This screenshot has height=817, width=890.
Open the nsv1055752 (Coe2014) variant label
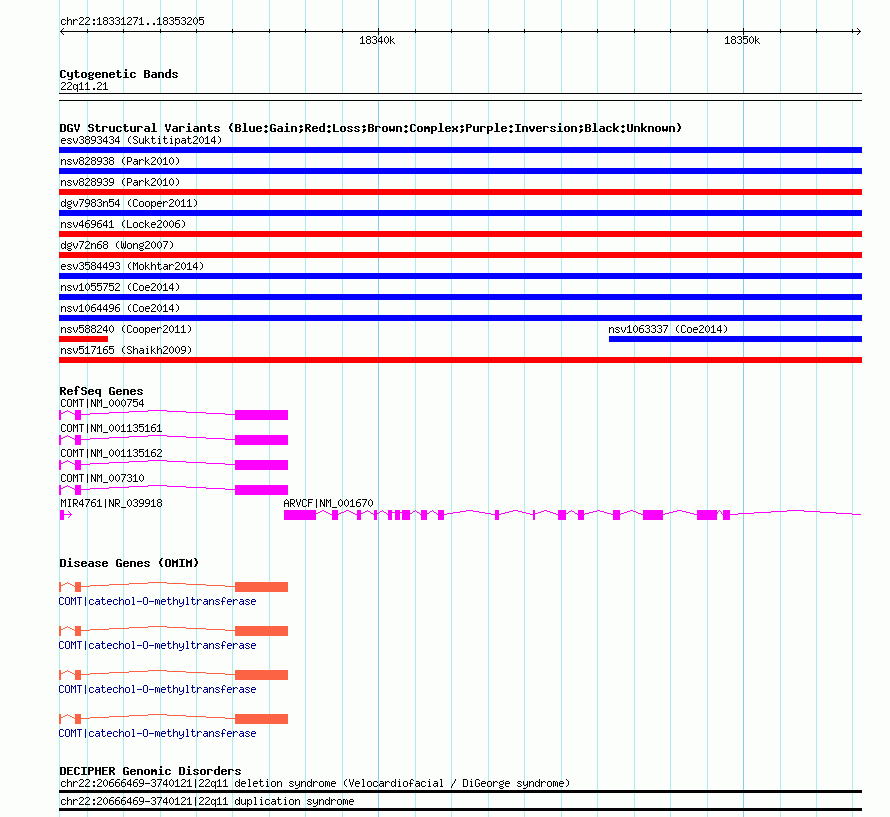[120, 287]
